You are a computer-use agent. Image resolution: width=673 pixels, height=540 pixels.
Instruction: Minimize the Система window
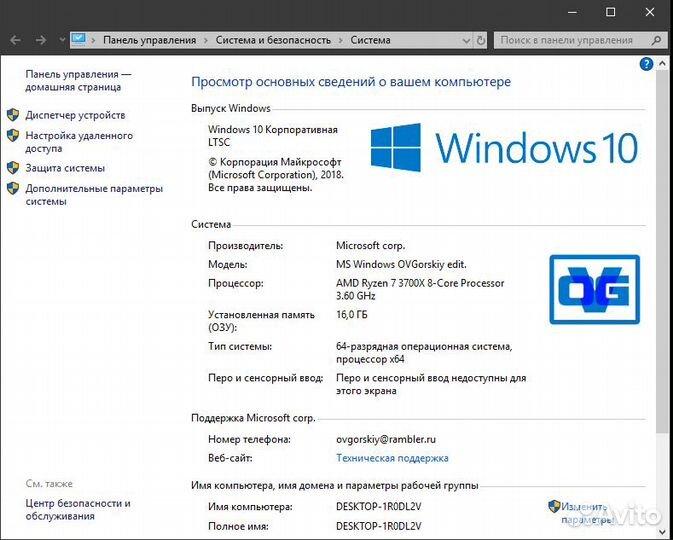[572, 12]
